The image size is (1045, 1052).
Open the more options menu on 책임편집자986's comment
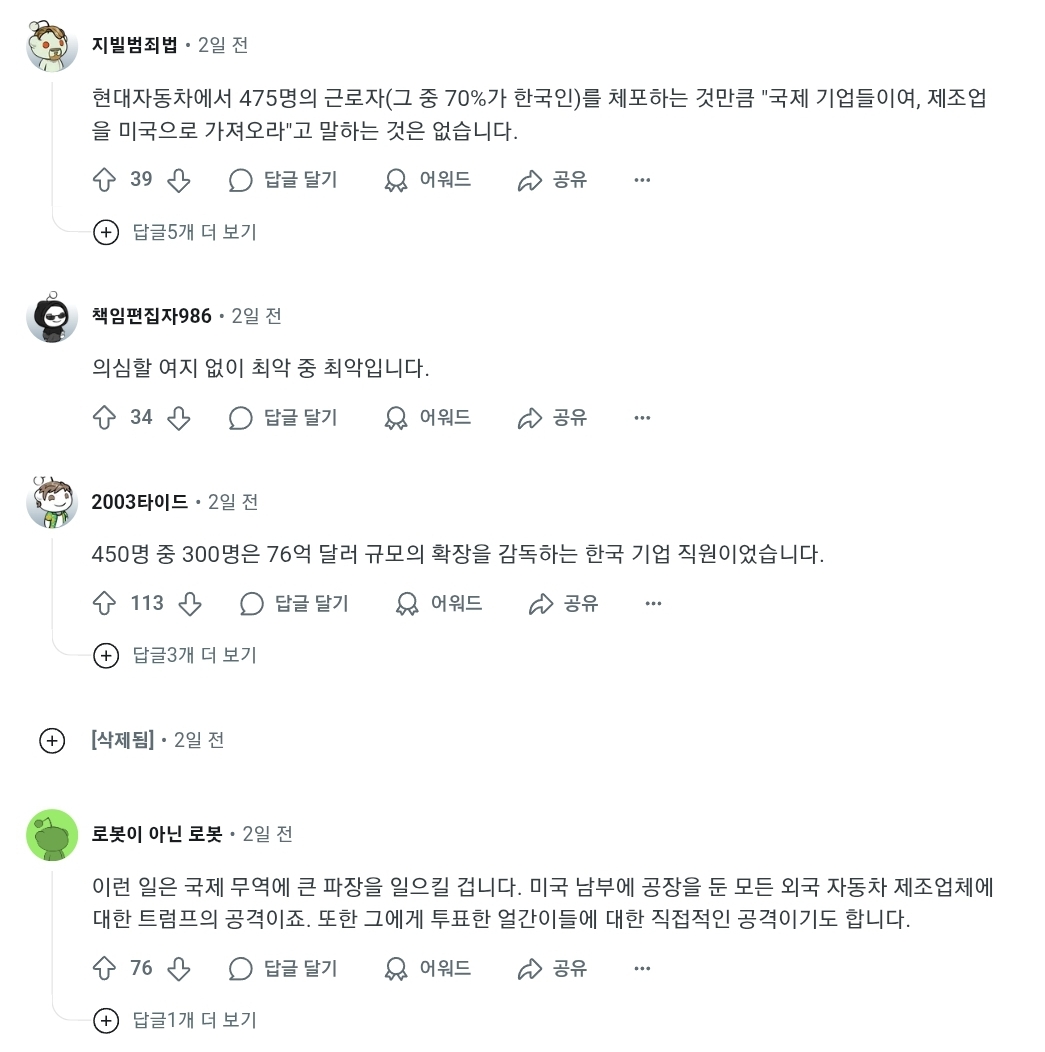pyautogui.click(x=641, y=417)
